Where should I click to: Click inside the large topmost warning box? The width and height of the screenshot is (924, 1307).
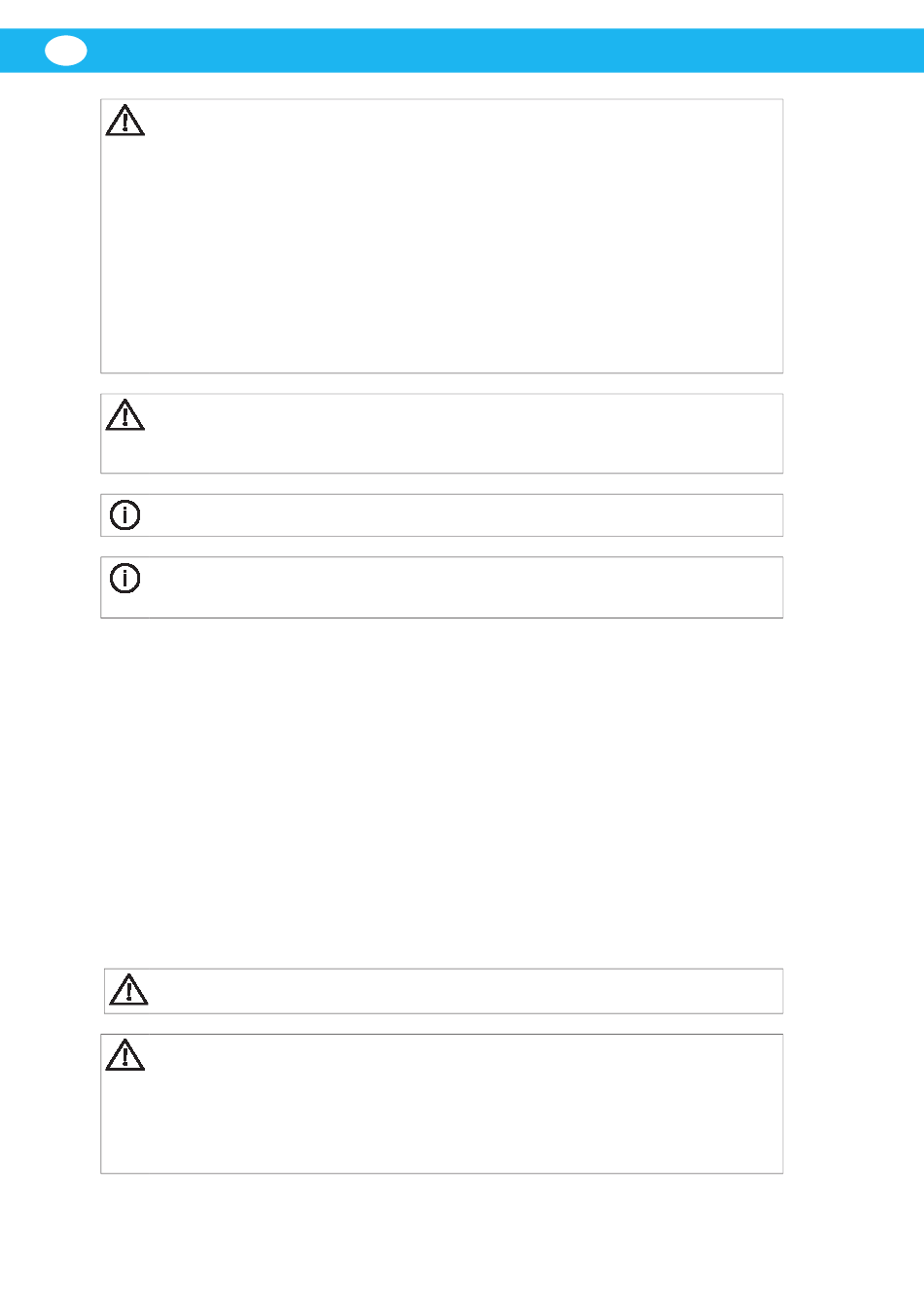click(x=442, y=236)
